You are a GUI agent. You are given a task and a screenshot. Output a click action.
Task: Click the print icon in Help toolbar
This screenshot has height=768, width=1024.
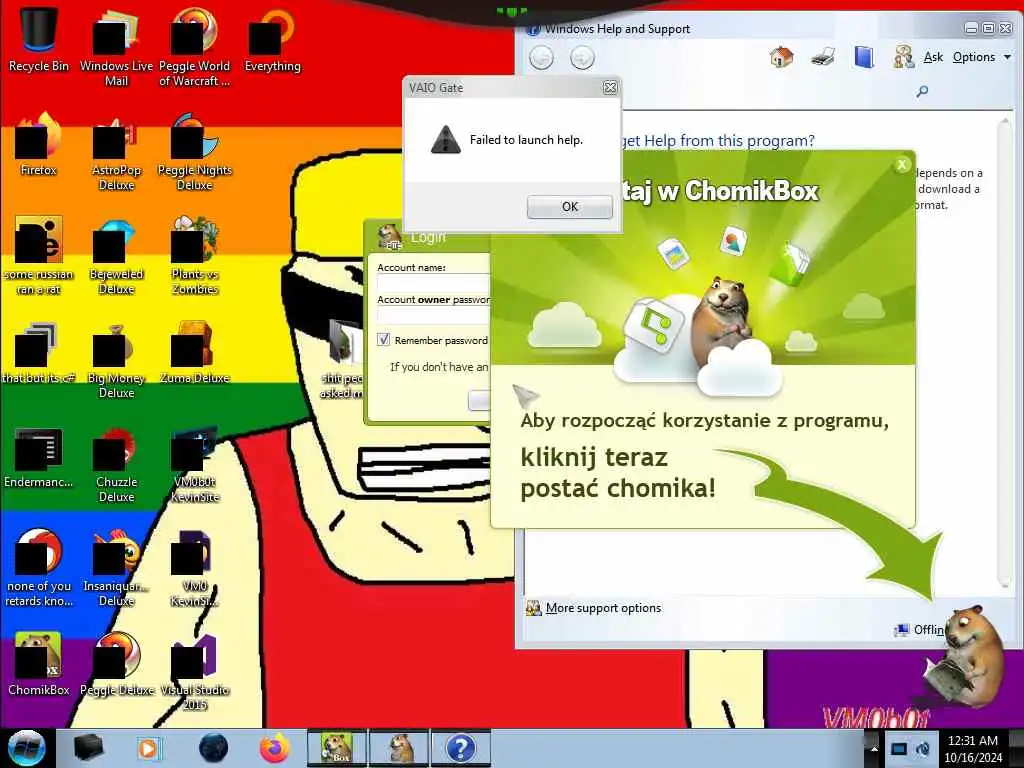pyautogui.click(x=823, y=57)
